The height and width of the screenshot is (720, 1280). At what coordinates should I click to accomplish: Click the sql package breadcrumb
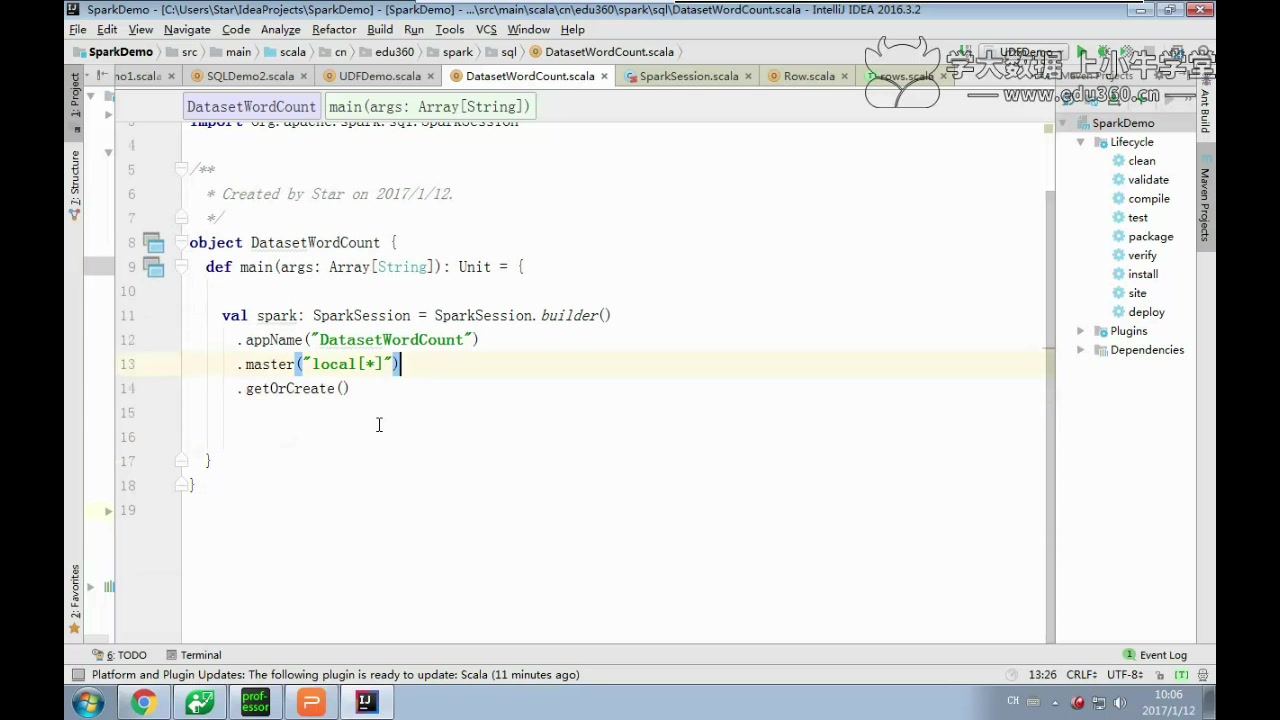click(x=501, y=52)
